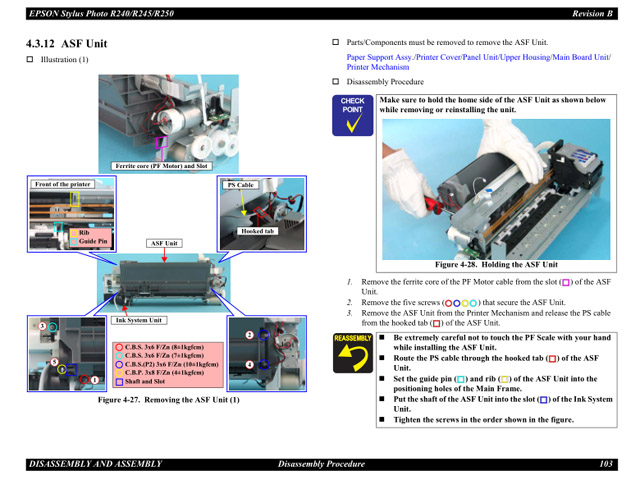Click the Ferrite core PF Motor photo
This screenshot has width=640, height=480.
(x=168, y=118)
